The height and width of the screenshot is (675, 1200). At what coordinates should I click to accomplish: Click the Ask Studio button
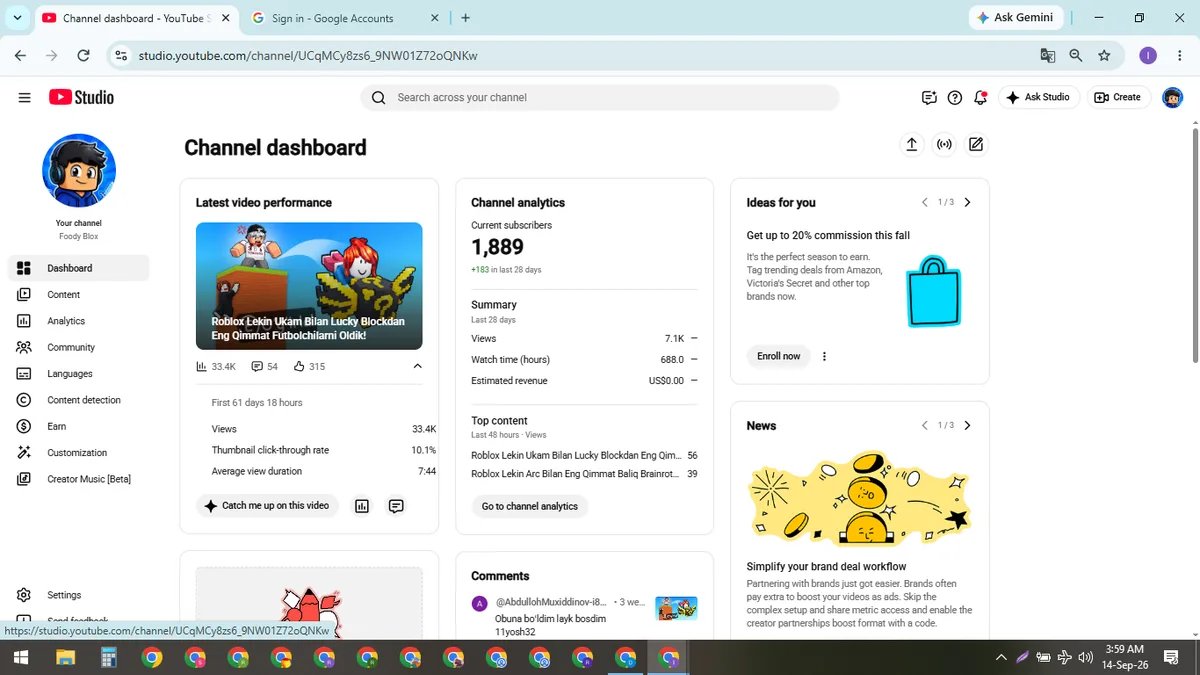[x=1038, y=97]
